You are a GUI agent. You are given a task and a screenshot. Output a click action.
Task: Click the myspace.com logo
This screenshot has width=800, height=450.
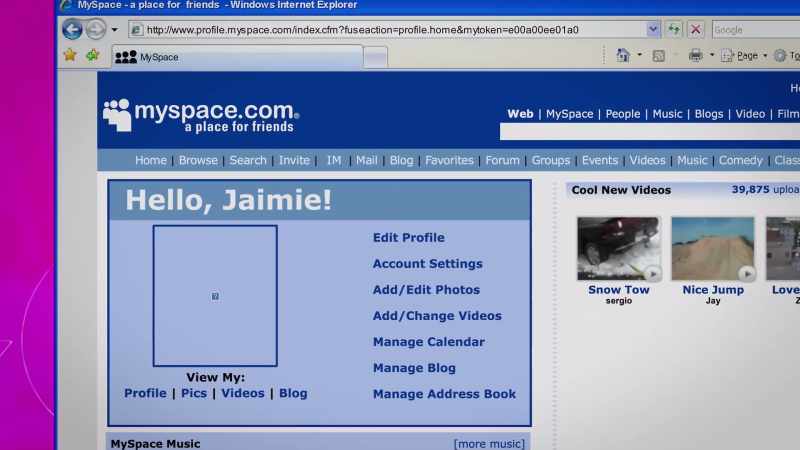pyautogui.click(x=201, y=116)
